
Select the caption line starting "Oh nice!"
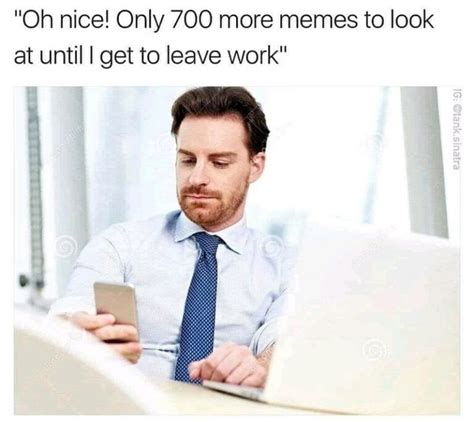pyautogui.click(x=224, y=21)
